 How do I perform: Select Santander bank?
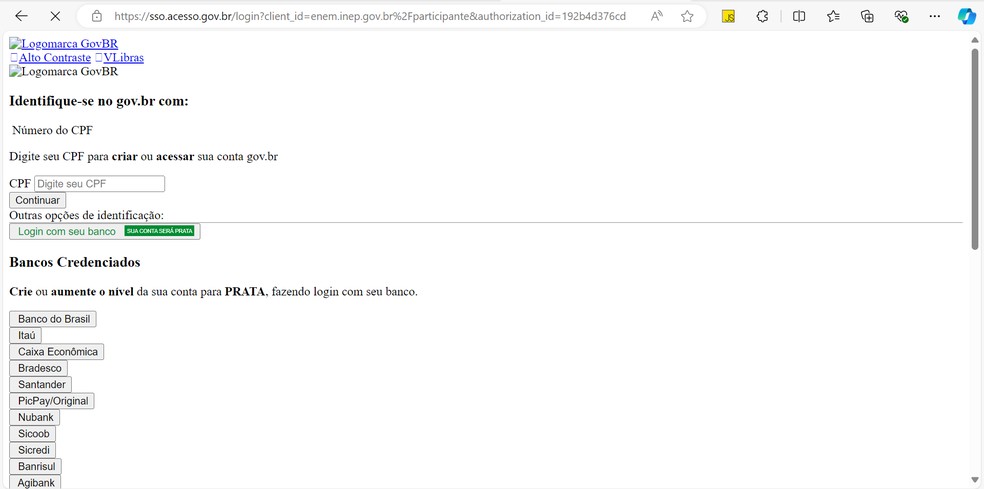[x=41, y=384]
